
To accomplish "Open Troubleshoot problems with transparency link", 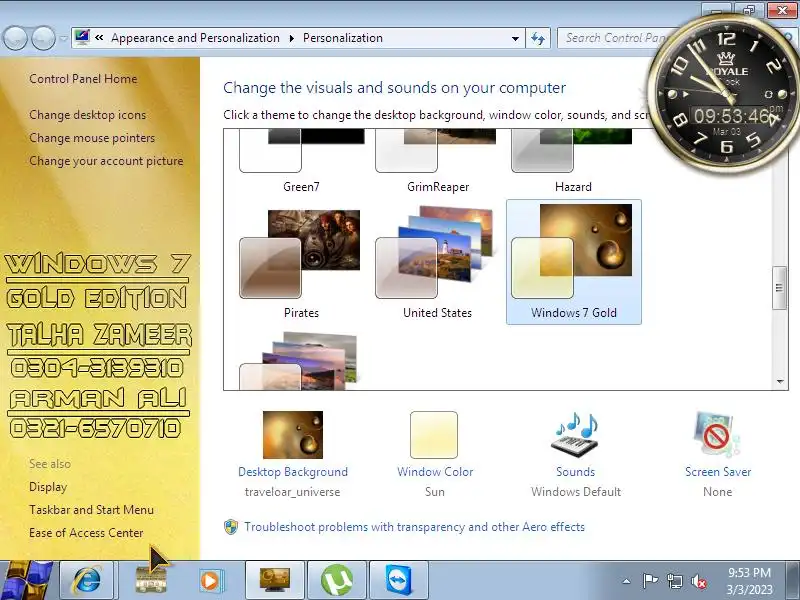I will coord(414,527).
